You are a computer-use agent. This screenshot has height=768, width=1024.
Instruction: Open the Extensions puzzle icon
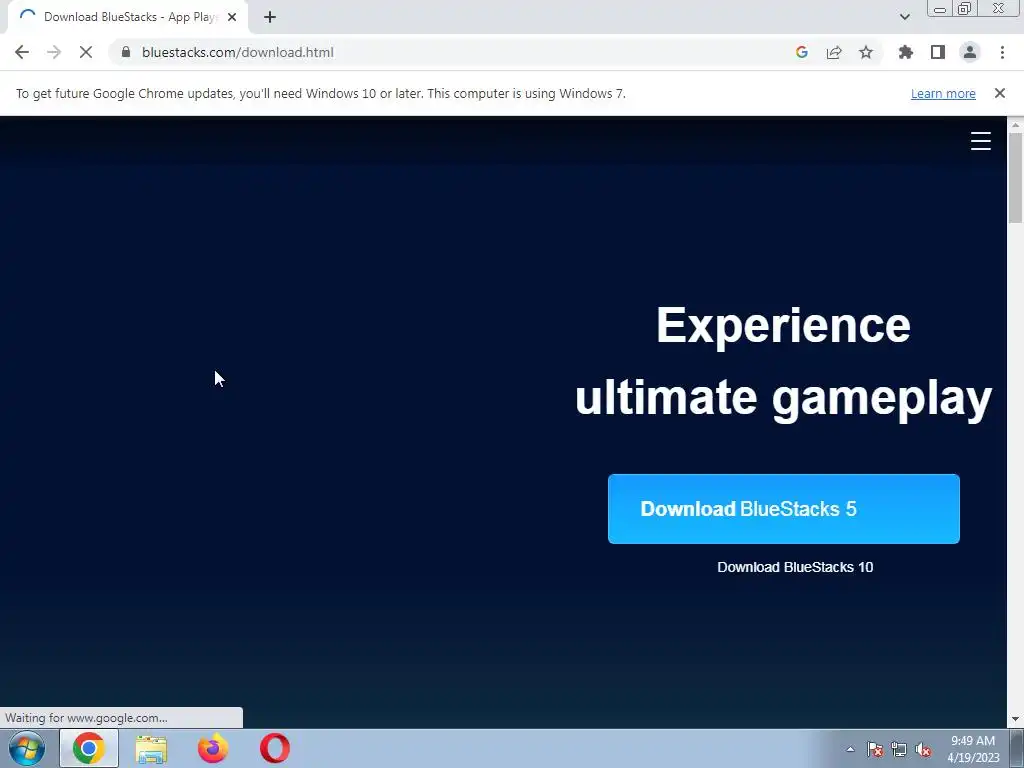pos(905,52)
